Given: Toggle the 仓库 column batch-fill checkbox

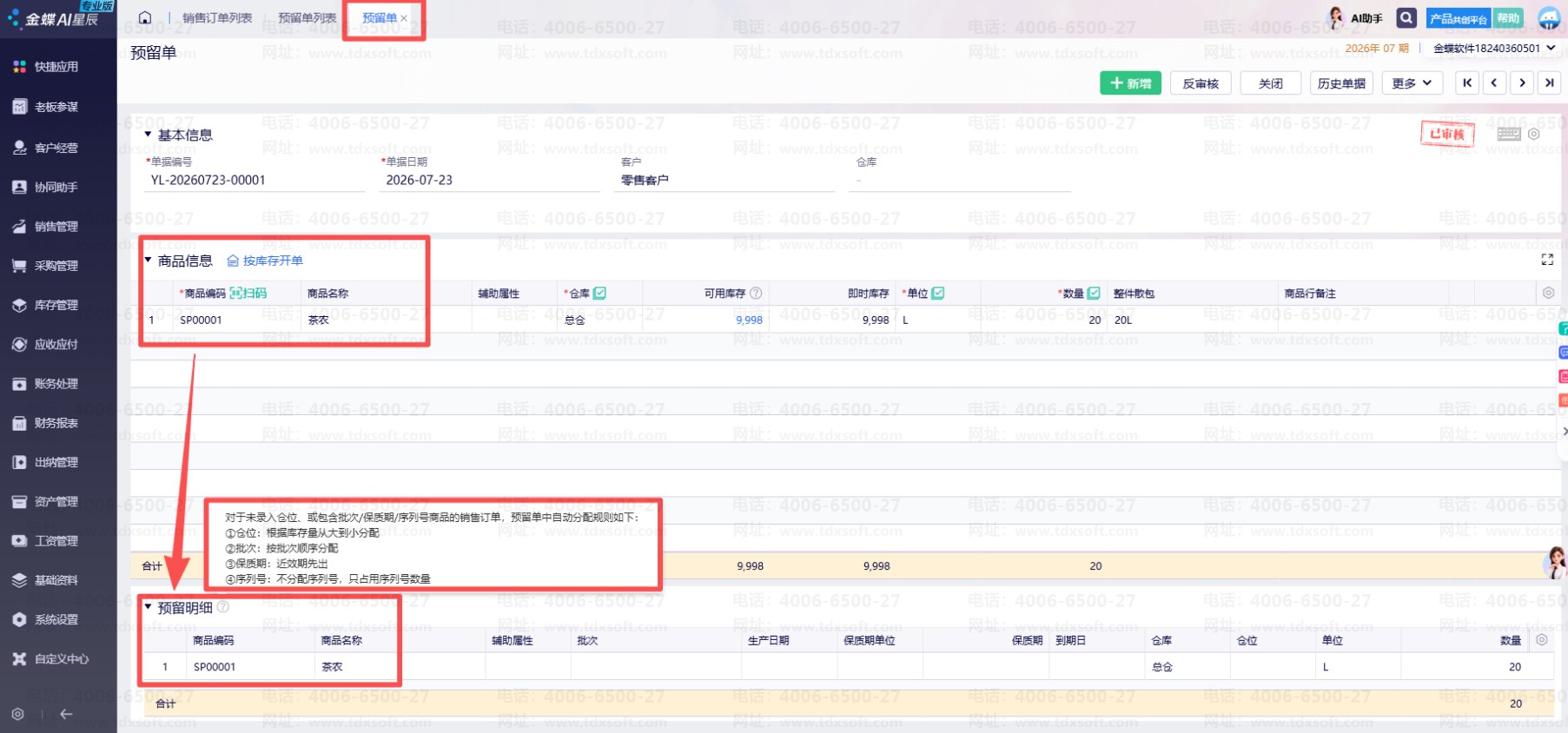Looking at the screenshot, I should [599, 294].
